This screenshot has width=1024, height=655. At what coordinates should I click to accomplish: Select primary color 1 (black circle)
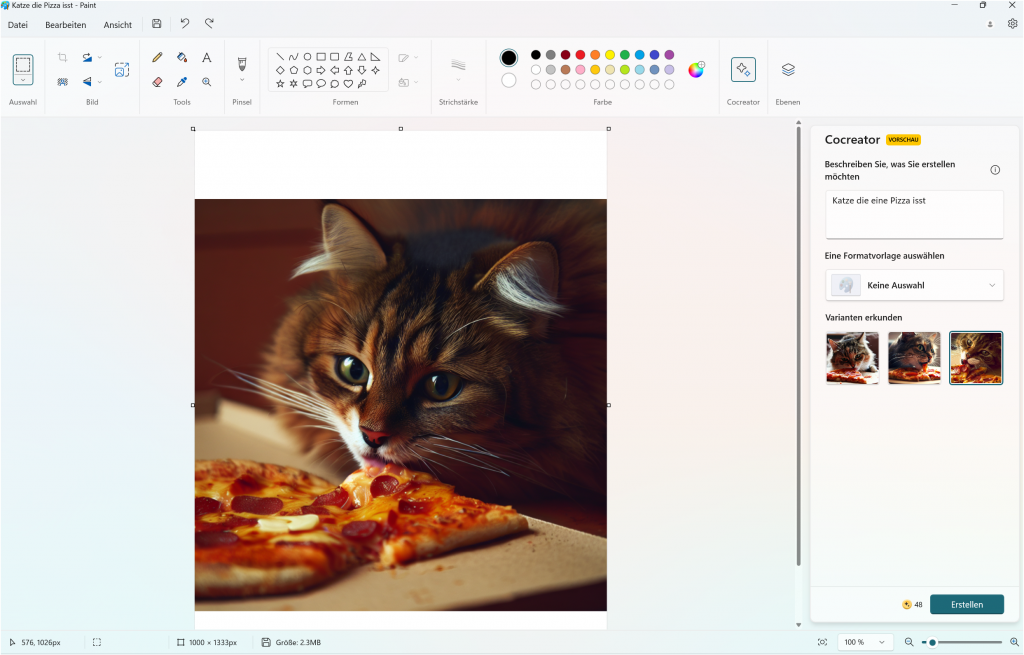509,57
